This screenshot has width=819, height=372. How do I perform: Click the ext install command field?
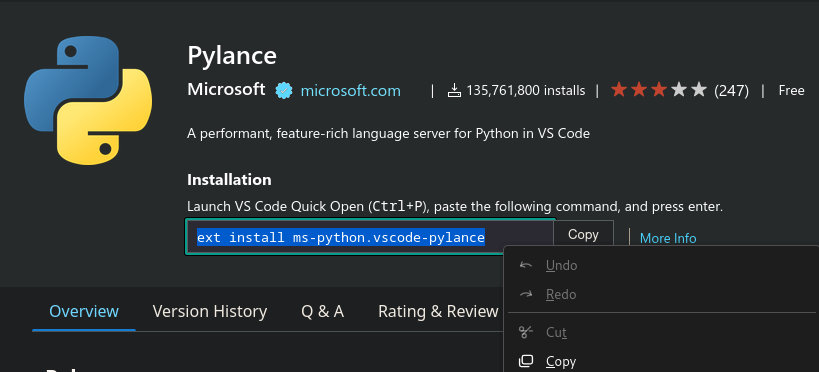370,237
